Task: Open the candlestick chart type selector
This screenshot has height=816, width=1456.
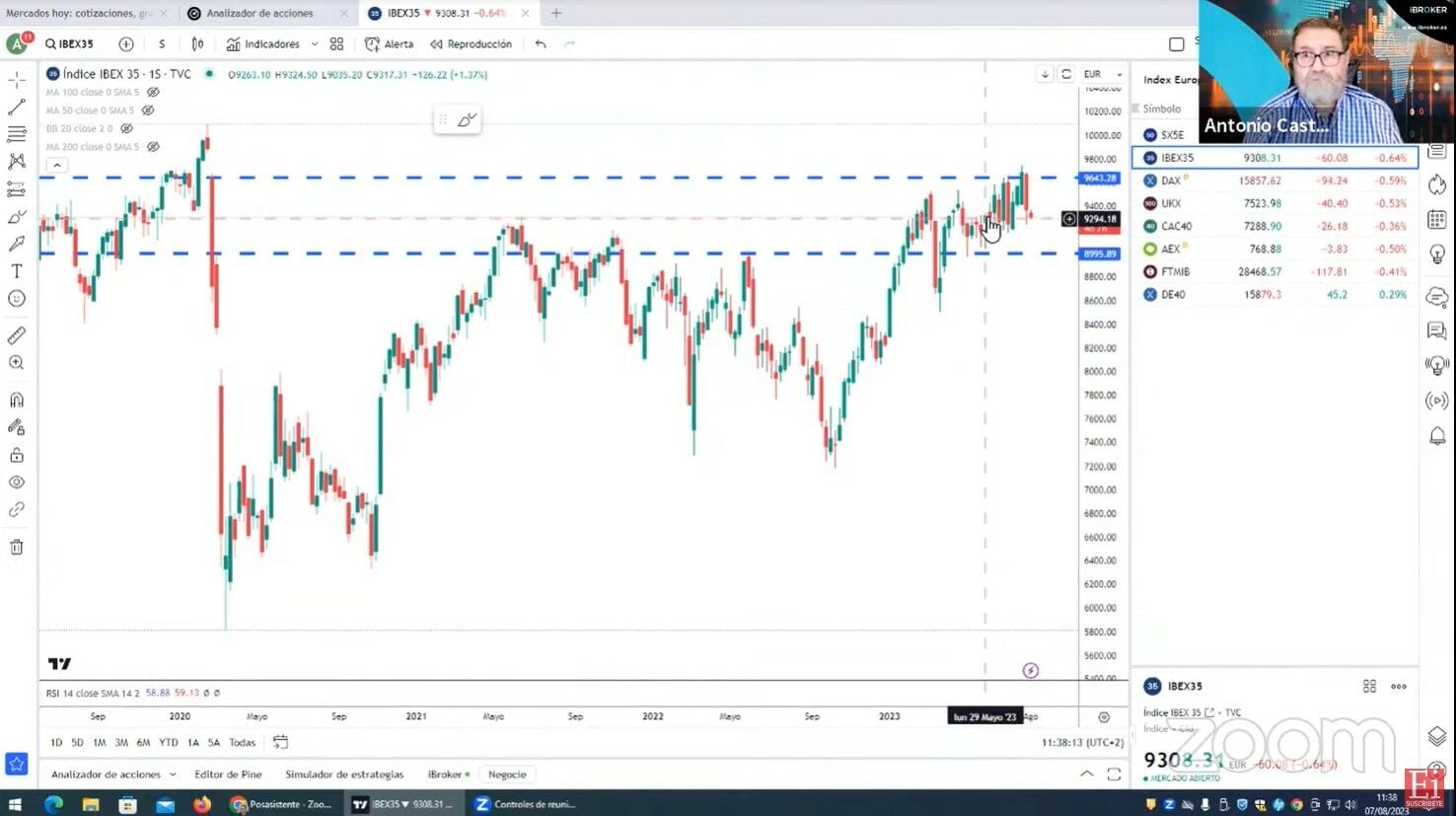Action: pyautogui.click(x=197, y=44)
